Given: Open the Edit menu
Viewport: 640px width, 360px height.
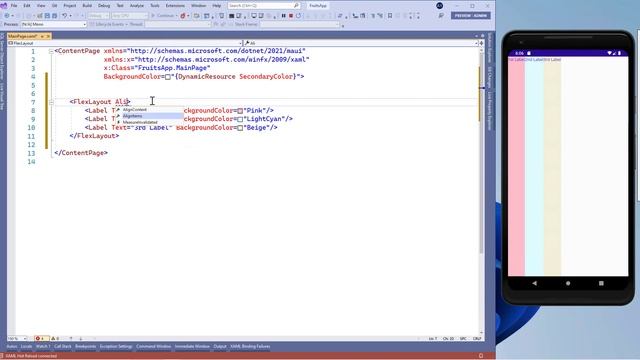Looking at the screenshot, I should click(x=27, y=6).
